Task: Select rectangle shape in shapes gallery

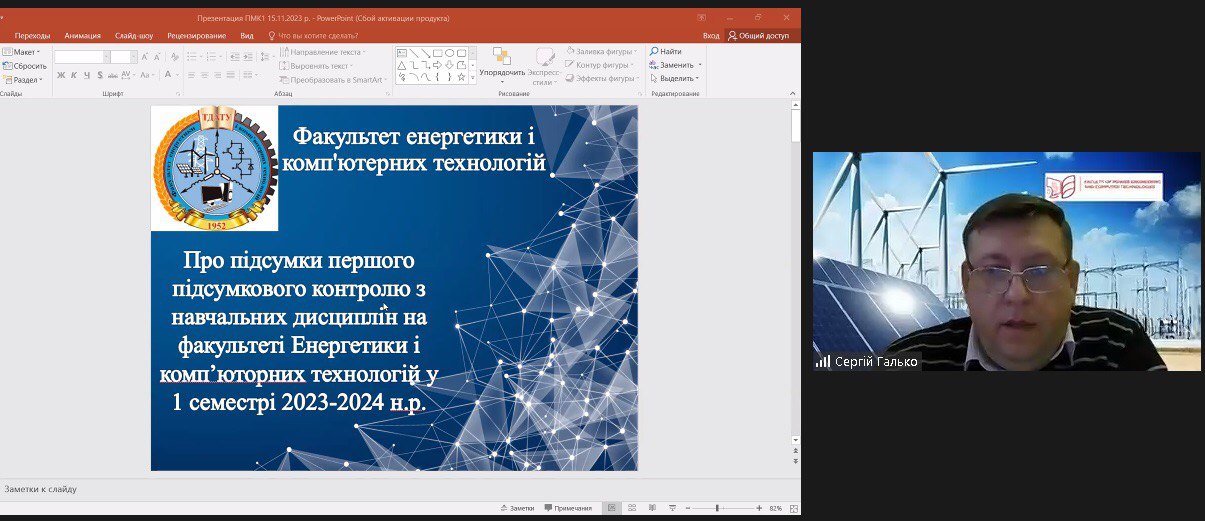Action: tap(437, 52)
